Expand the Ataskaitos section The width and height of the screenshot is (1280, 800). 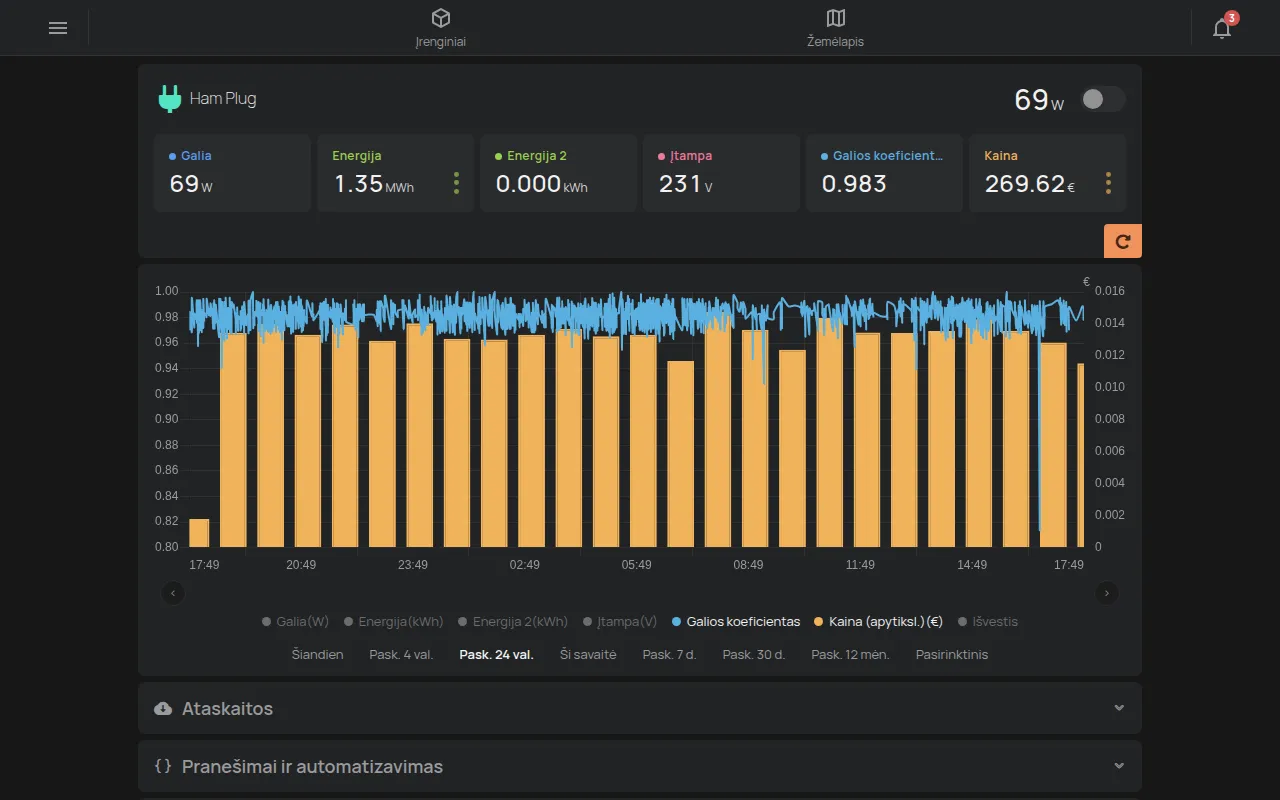(x=640, y=708)
